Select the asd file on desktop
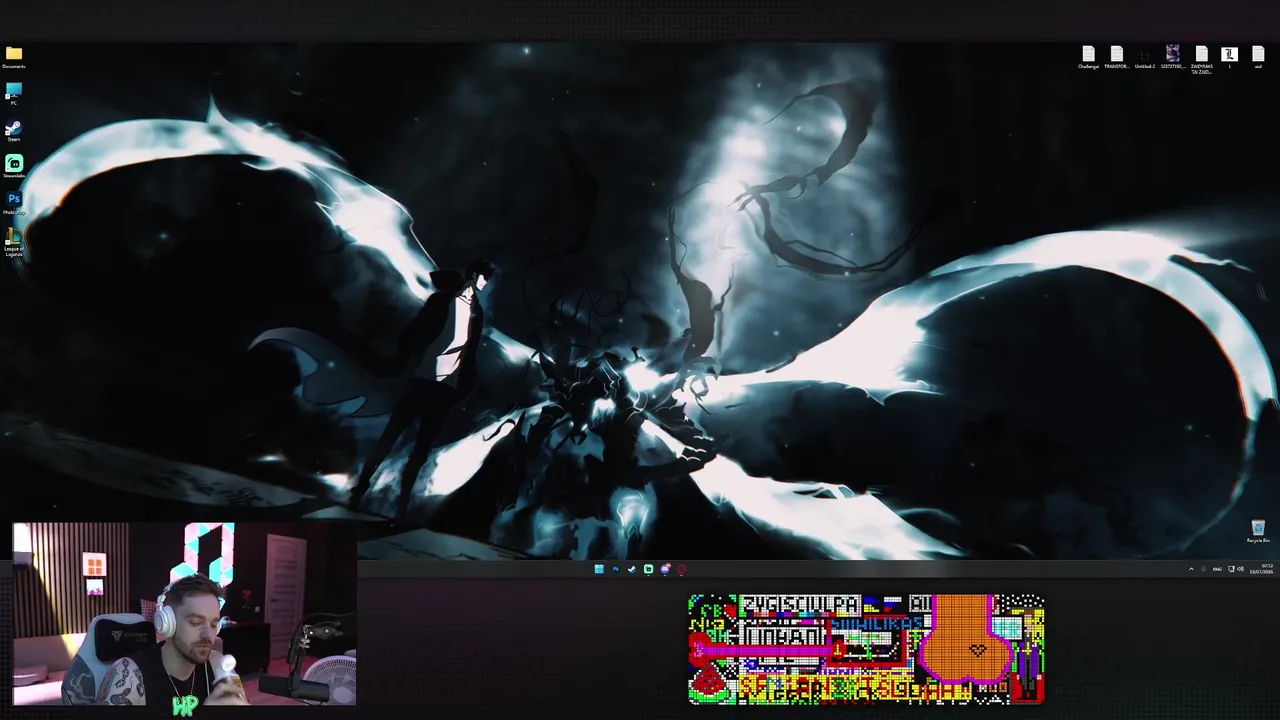Viewport: 1280px width, 720px height. pyautogui.click(x=1258, y=57)
